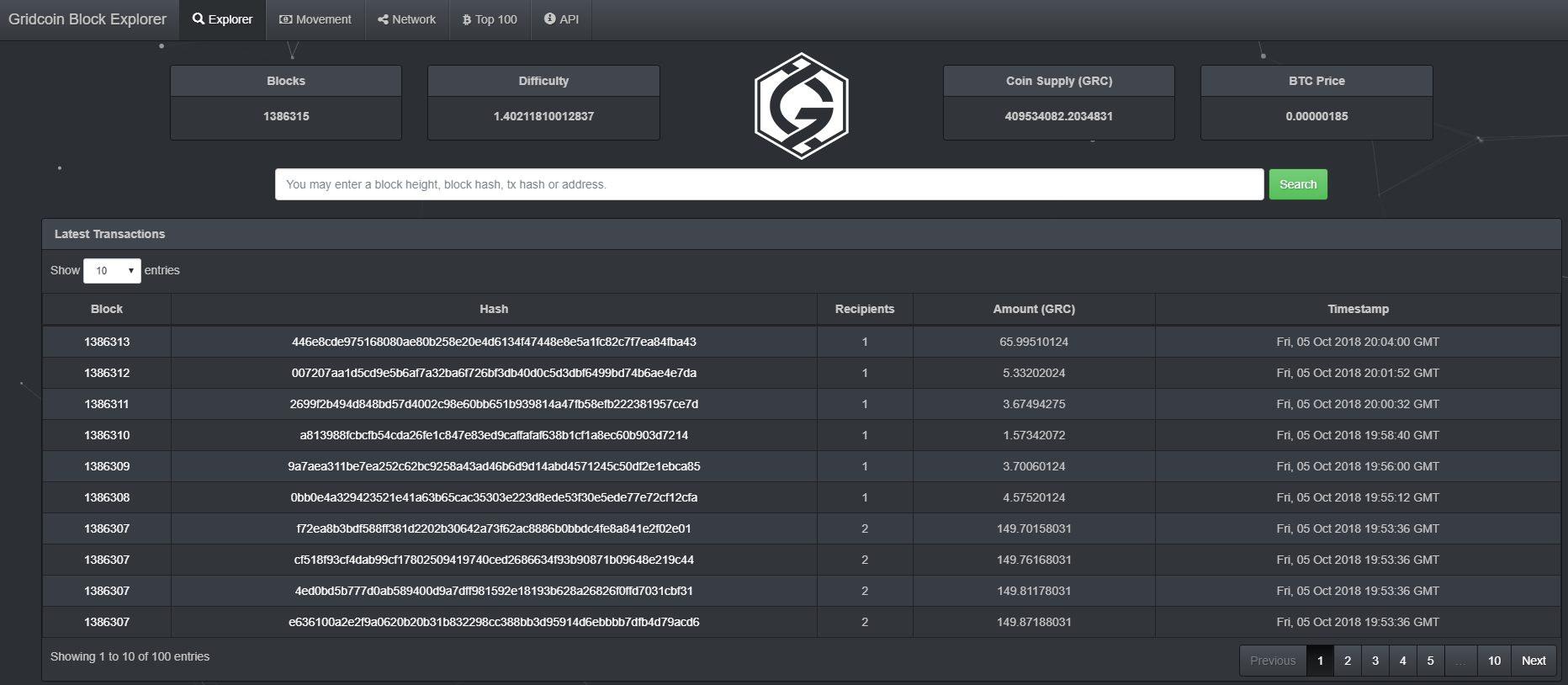Open transaction hash starting 0bb0e4a3
This screenshot has height=685, width=1568.
coord(494,497)
